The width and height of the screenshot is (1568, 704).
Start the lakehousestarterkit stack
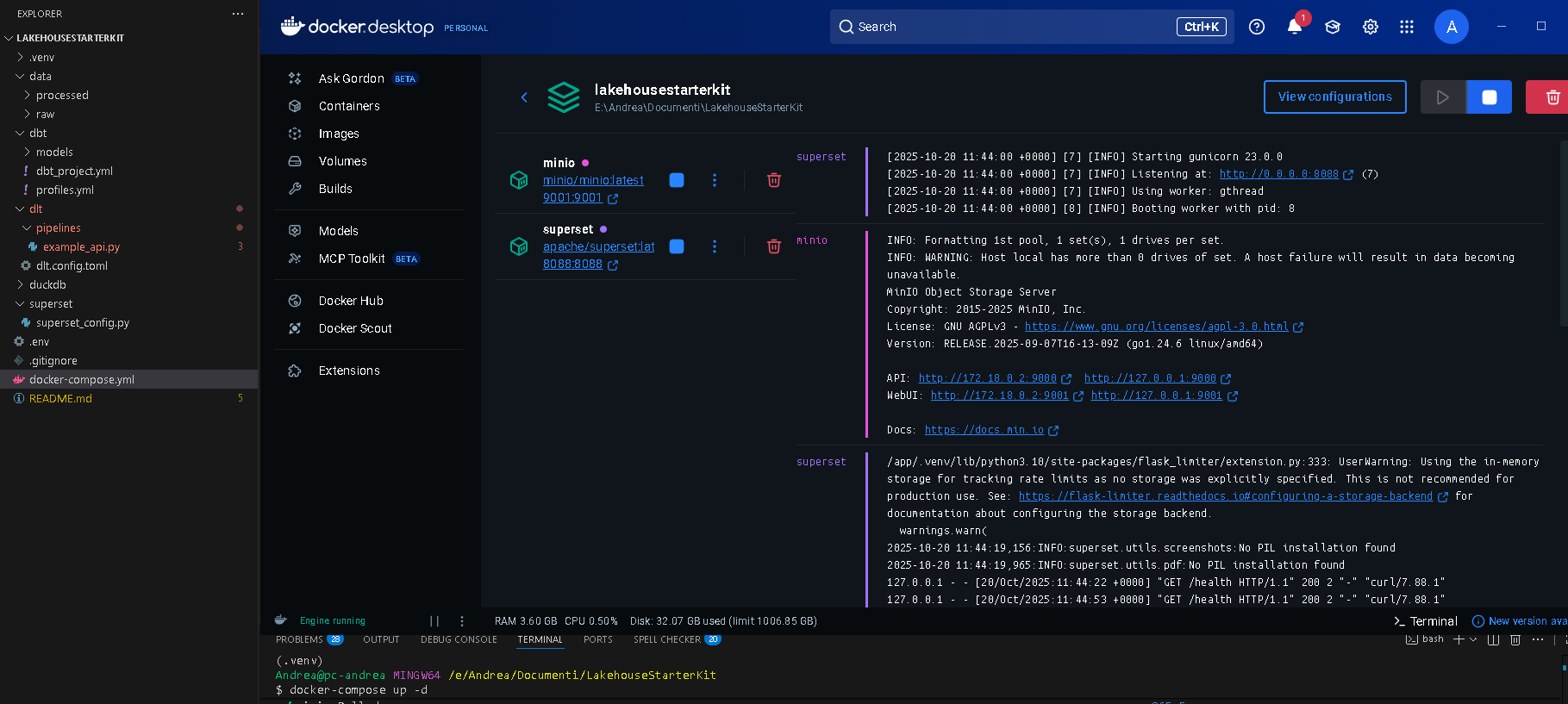(x=1443, y=97)
